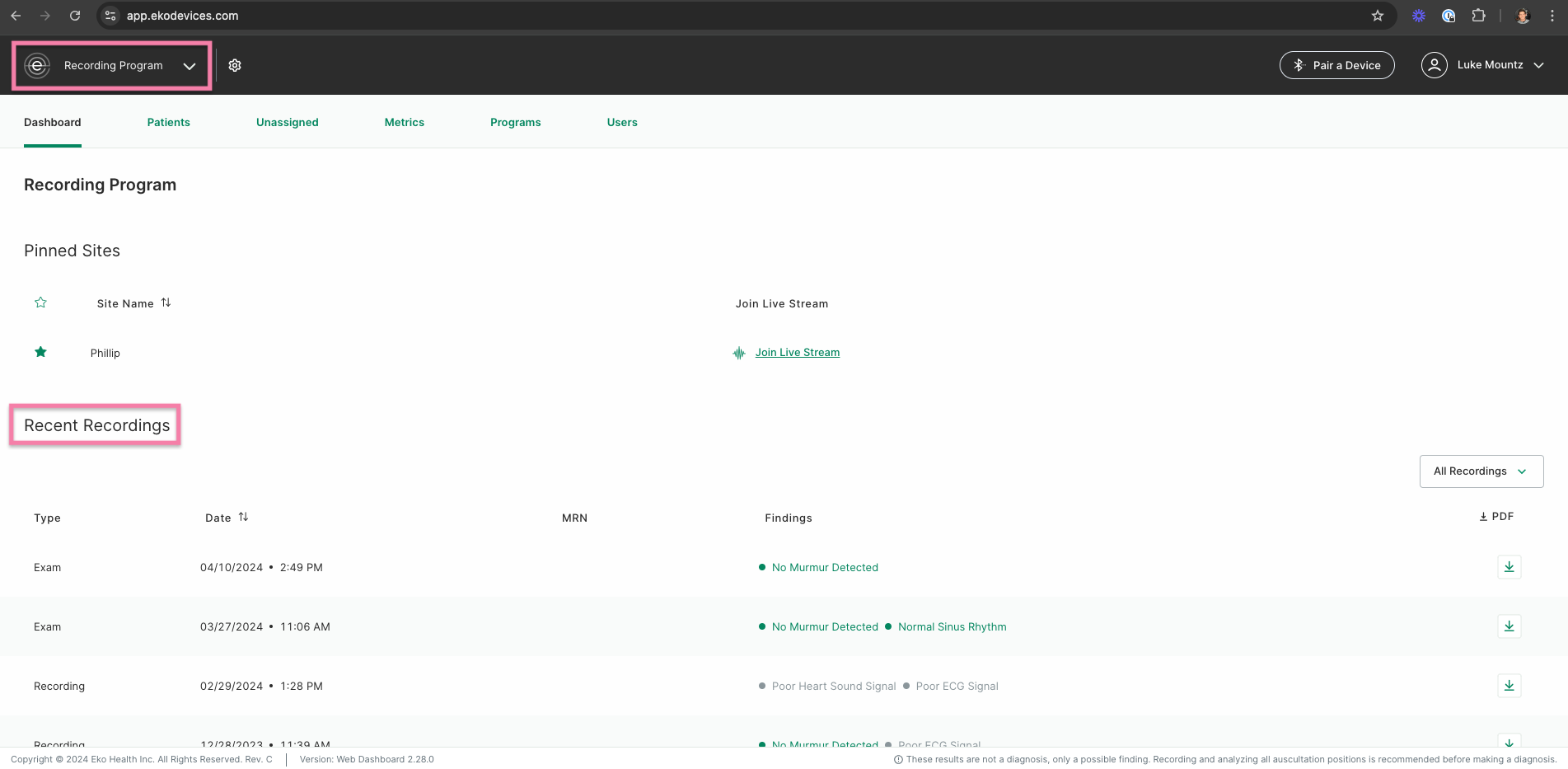The height and width of the screenshot is (769, 1568).
Task: Sort by Site Name arrows
Action: (x=166, y=302)
